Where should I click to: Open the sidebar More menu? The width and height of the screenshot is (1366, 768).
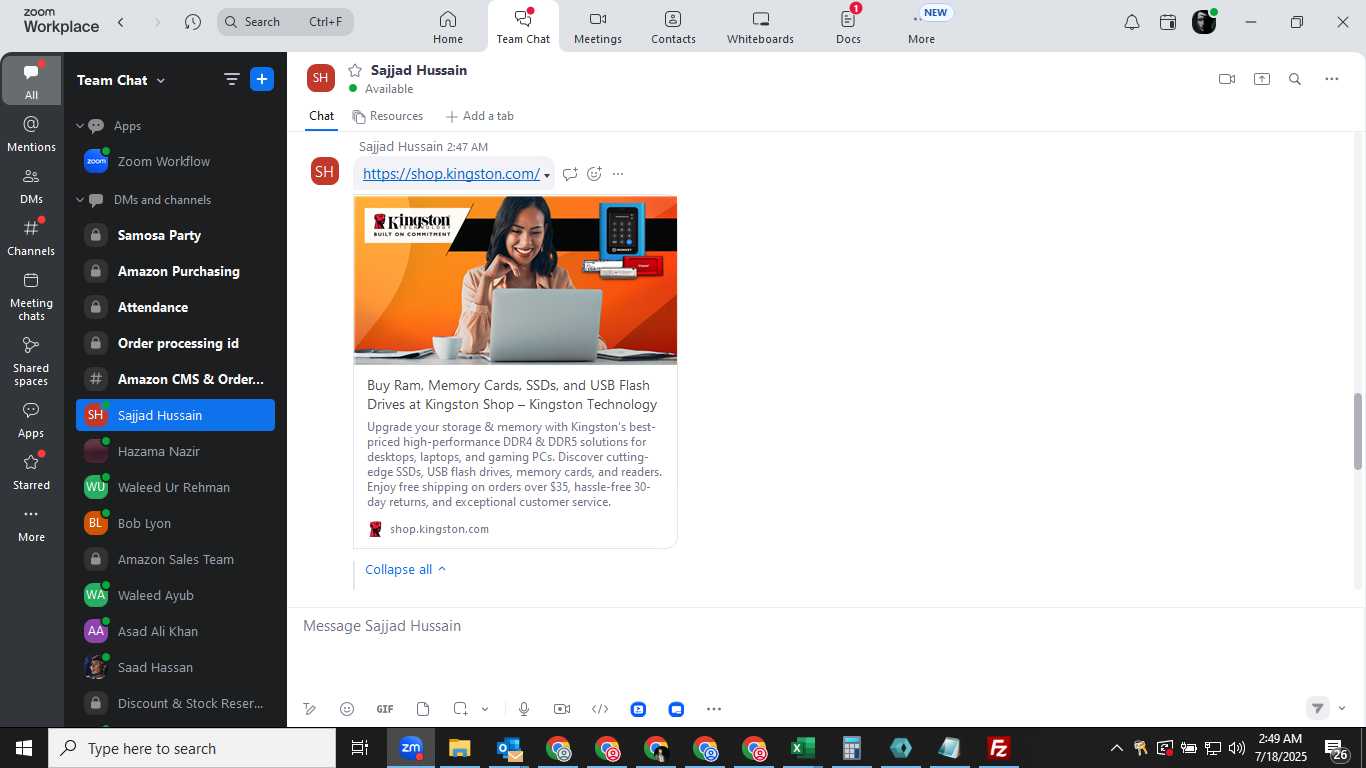tap(31, 524)
